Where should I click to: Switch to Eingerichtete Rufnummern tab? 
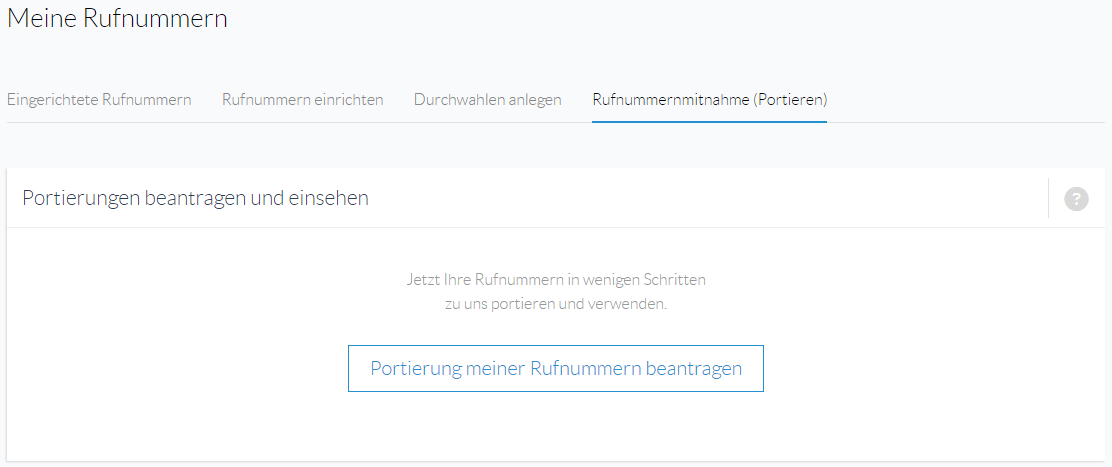point(99,99)
